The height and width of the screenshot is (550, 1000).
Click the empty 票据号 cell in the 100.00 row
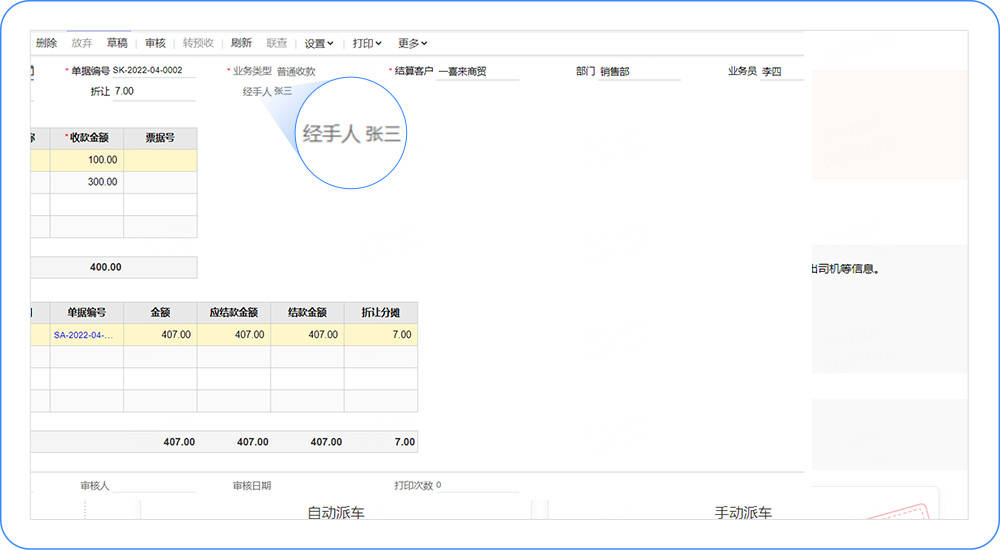coord(160,160)
